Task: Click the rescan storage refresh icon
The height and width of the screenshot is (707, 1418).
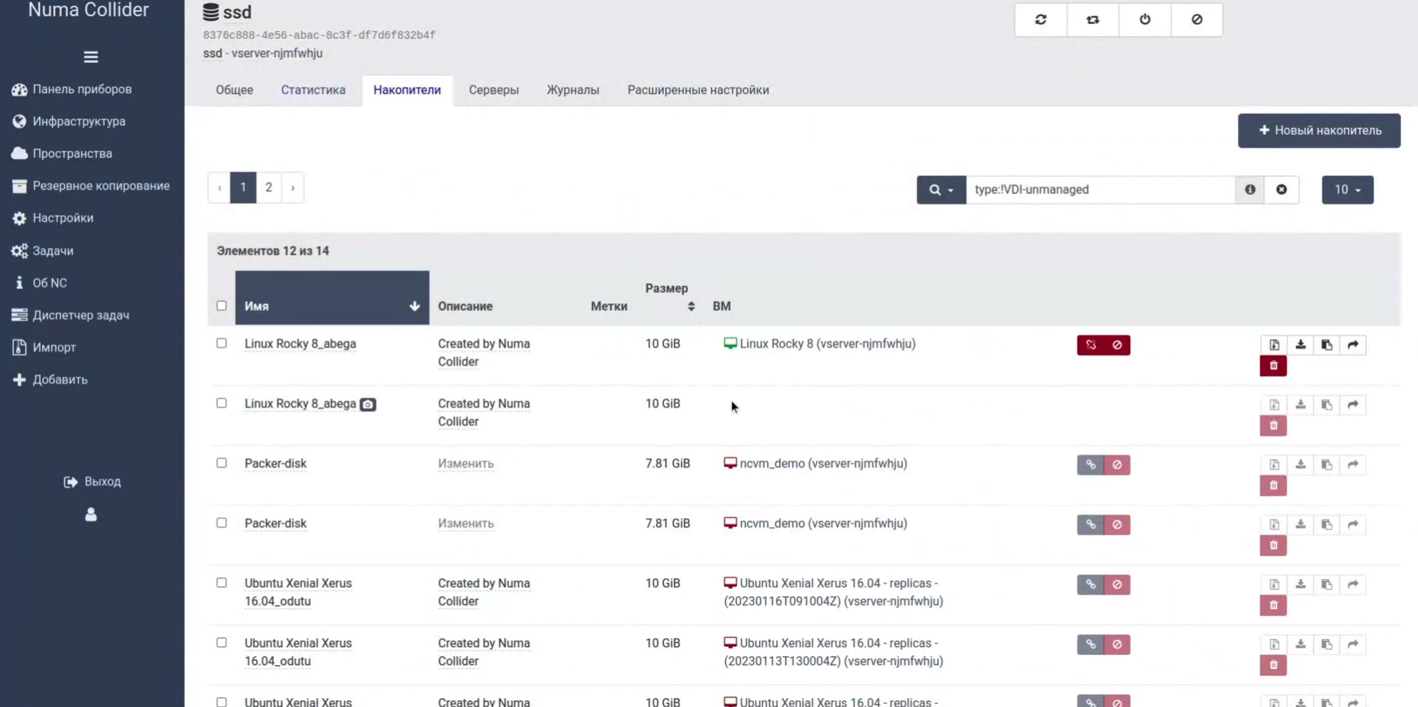Action: tap(1041, 20)
